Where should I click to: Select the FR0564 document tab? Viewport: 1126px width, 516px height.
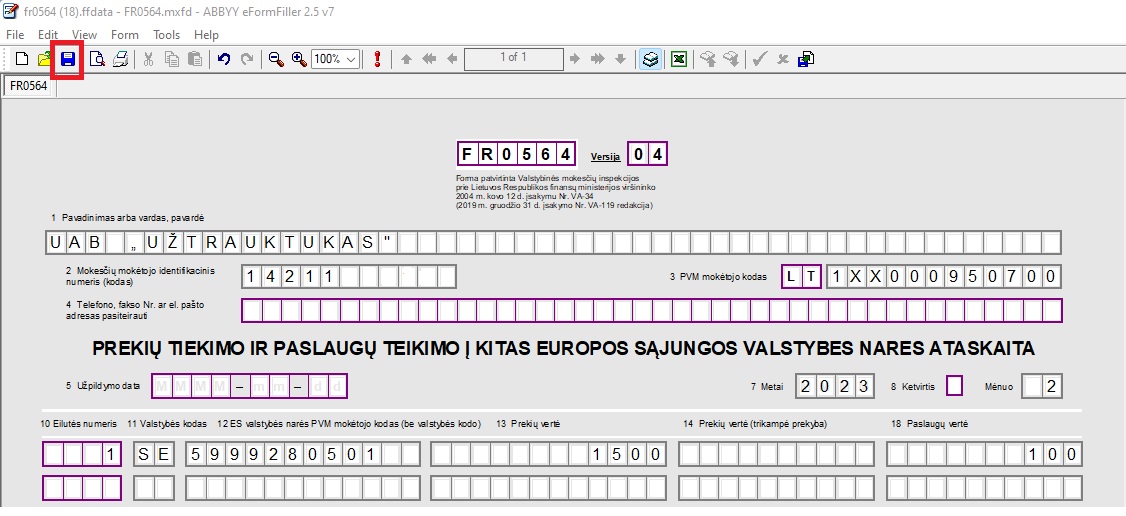pos(29,86)
